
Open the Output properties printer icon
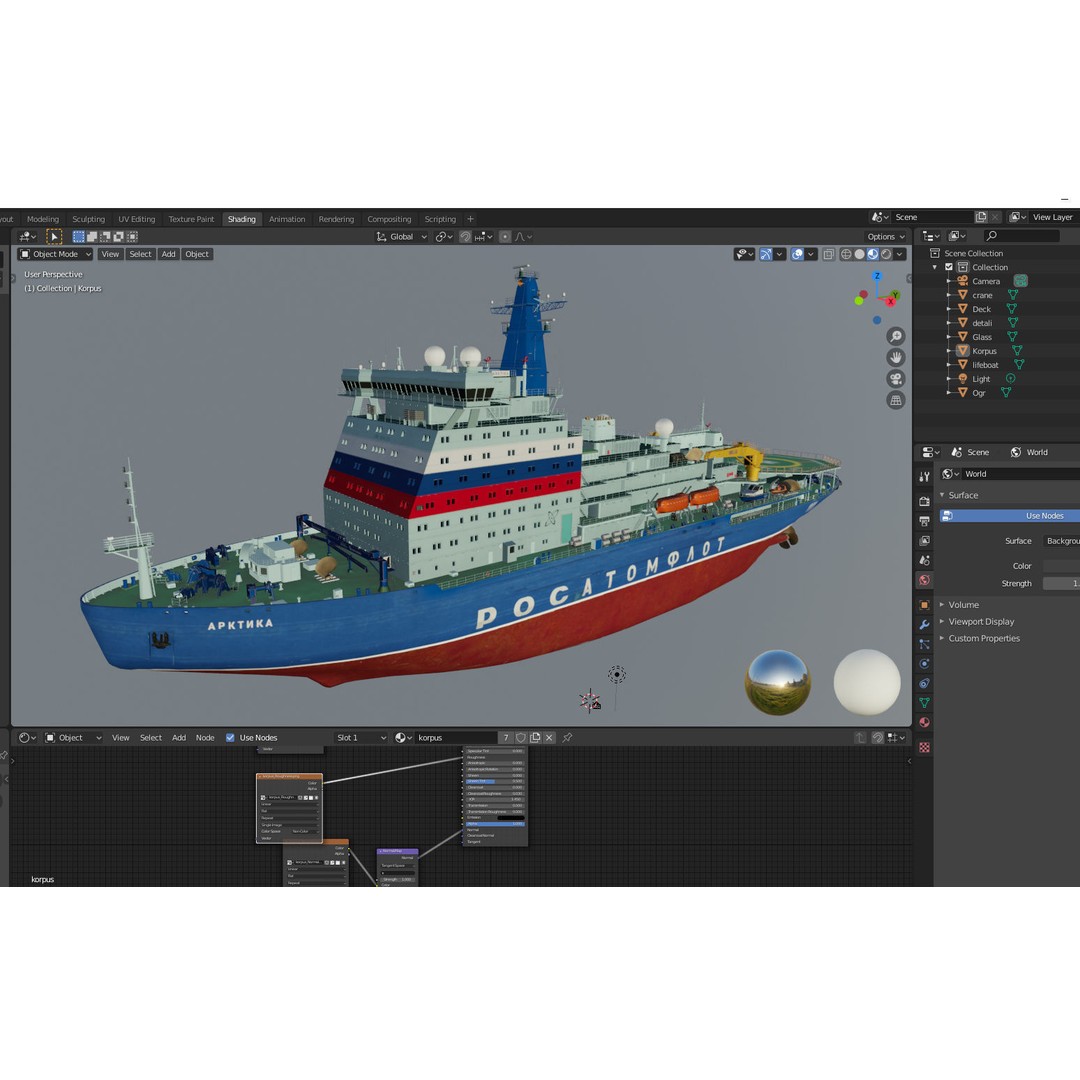coord(924,521)
